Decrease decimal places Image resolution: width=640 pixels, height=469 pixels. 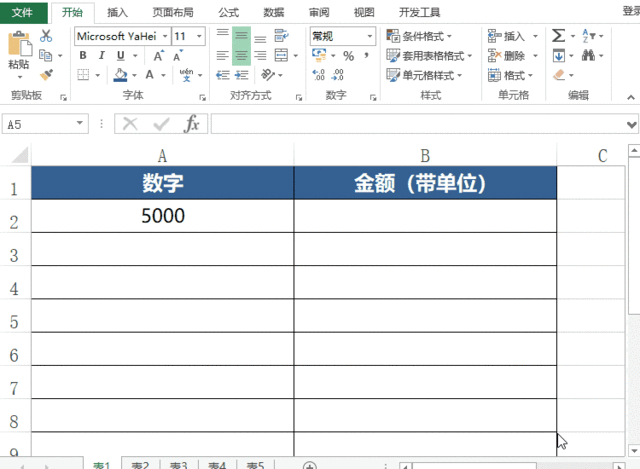point(338,75)
